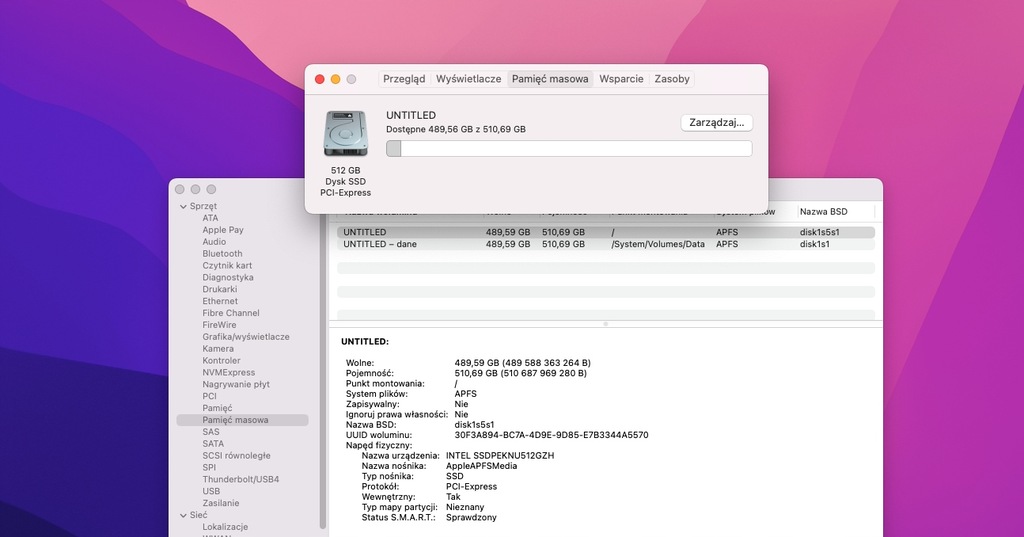Select Diagnostyka in the sidebar
Screen dimensions: 1024x537
pos(228,277)
